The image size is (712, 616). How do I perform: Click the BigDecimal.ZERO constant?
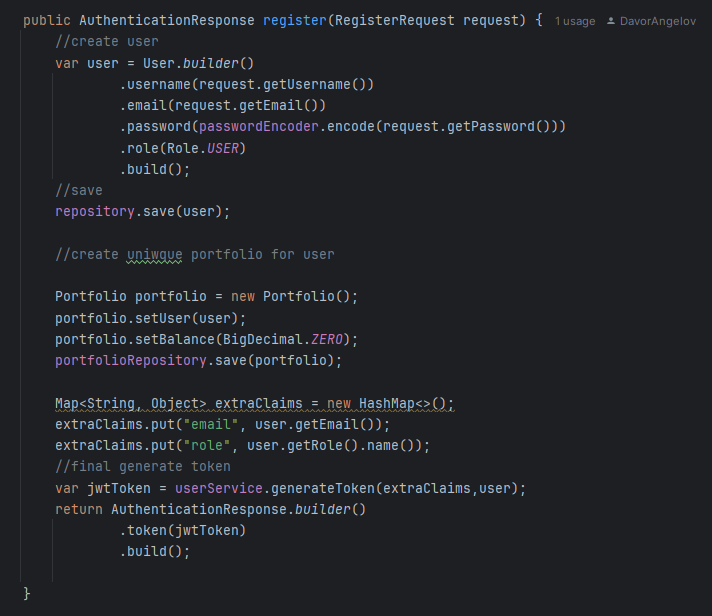[x=288, y=339]
